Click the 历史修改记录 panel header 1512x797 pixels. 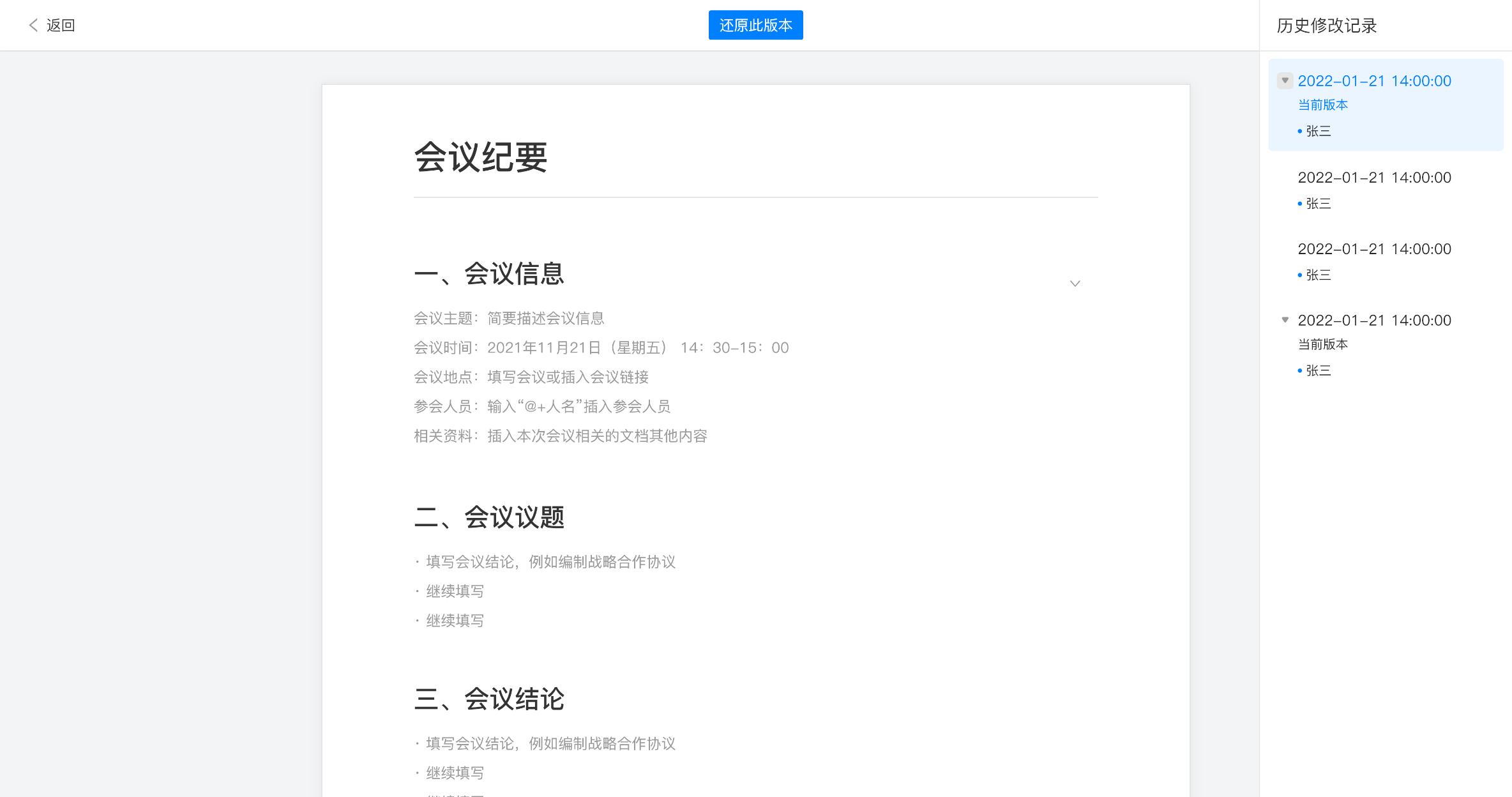pyautogui.click(x=1326, y=26)
